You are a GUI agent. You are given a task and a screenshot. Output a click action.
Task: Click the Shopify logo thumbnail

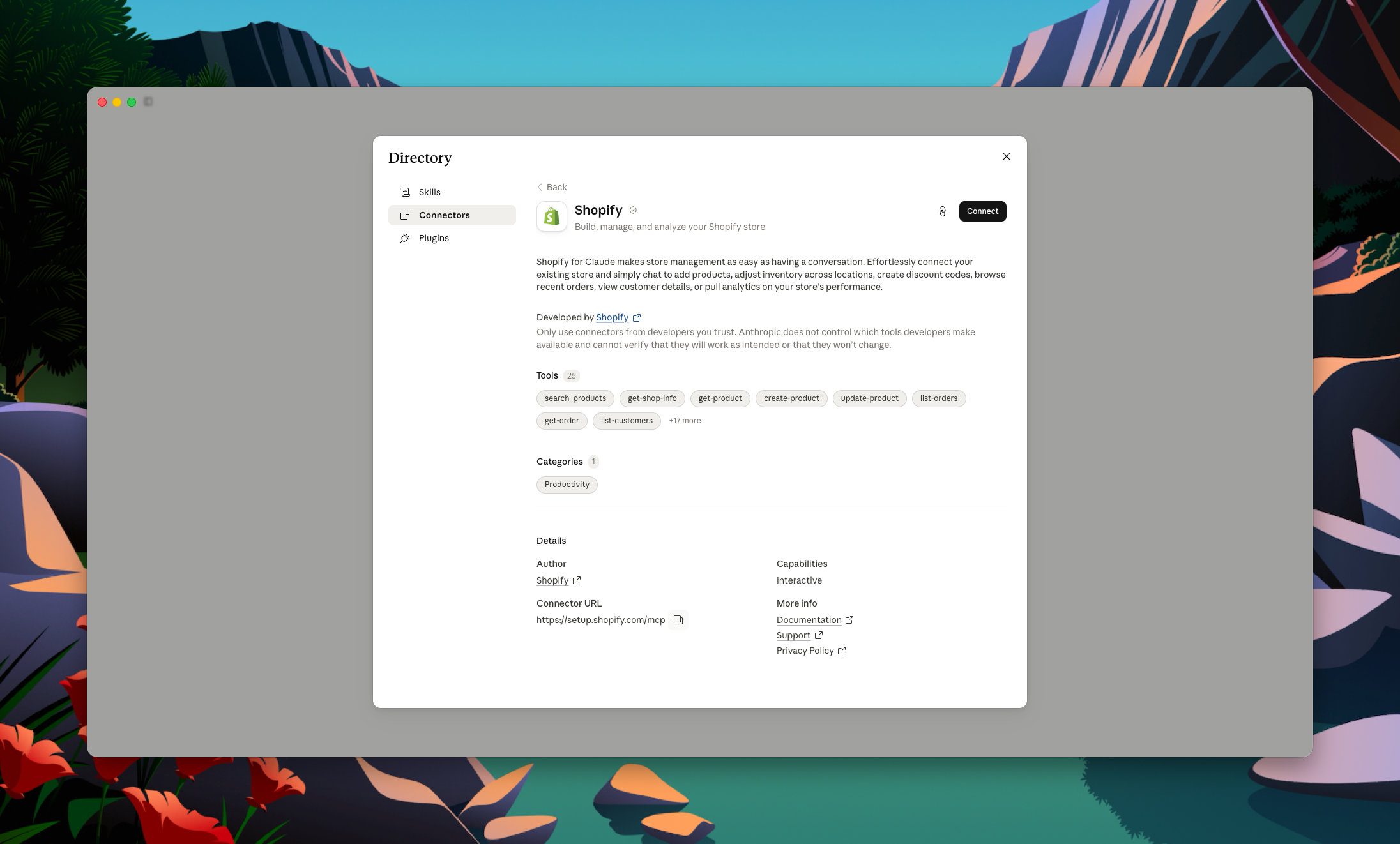tap(552, 216)
